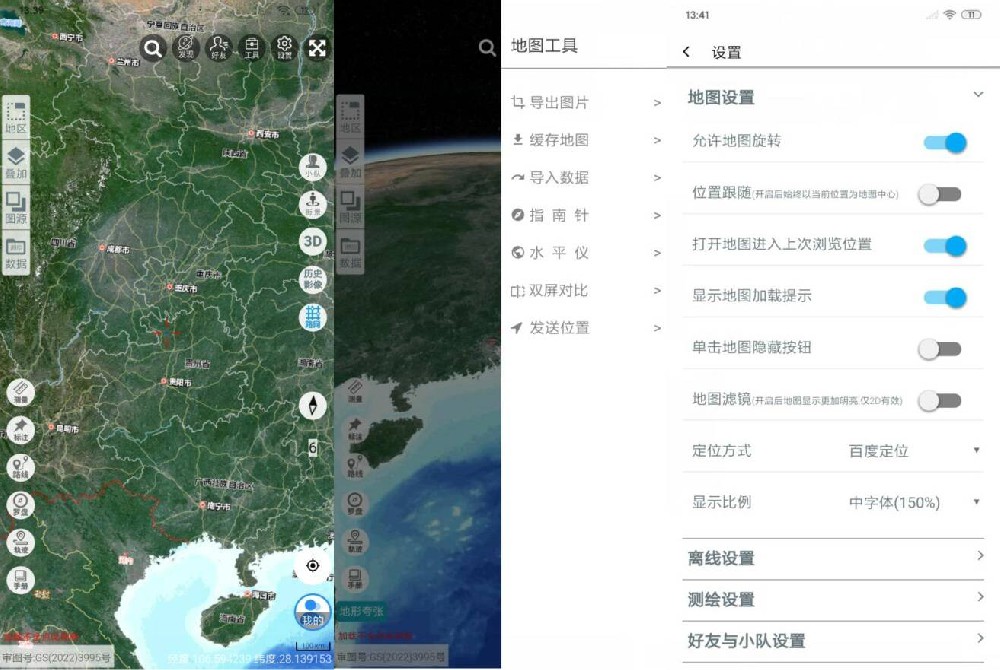Screen dimensions: 1000x670
Task: Open the 街景 street view icon
Action: [312, 204]
